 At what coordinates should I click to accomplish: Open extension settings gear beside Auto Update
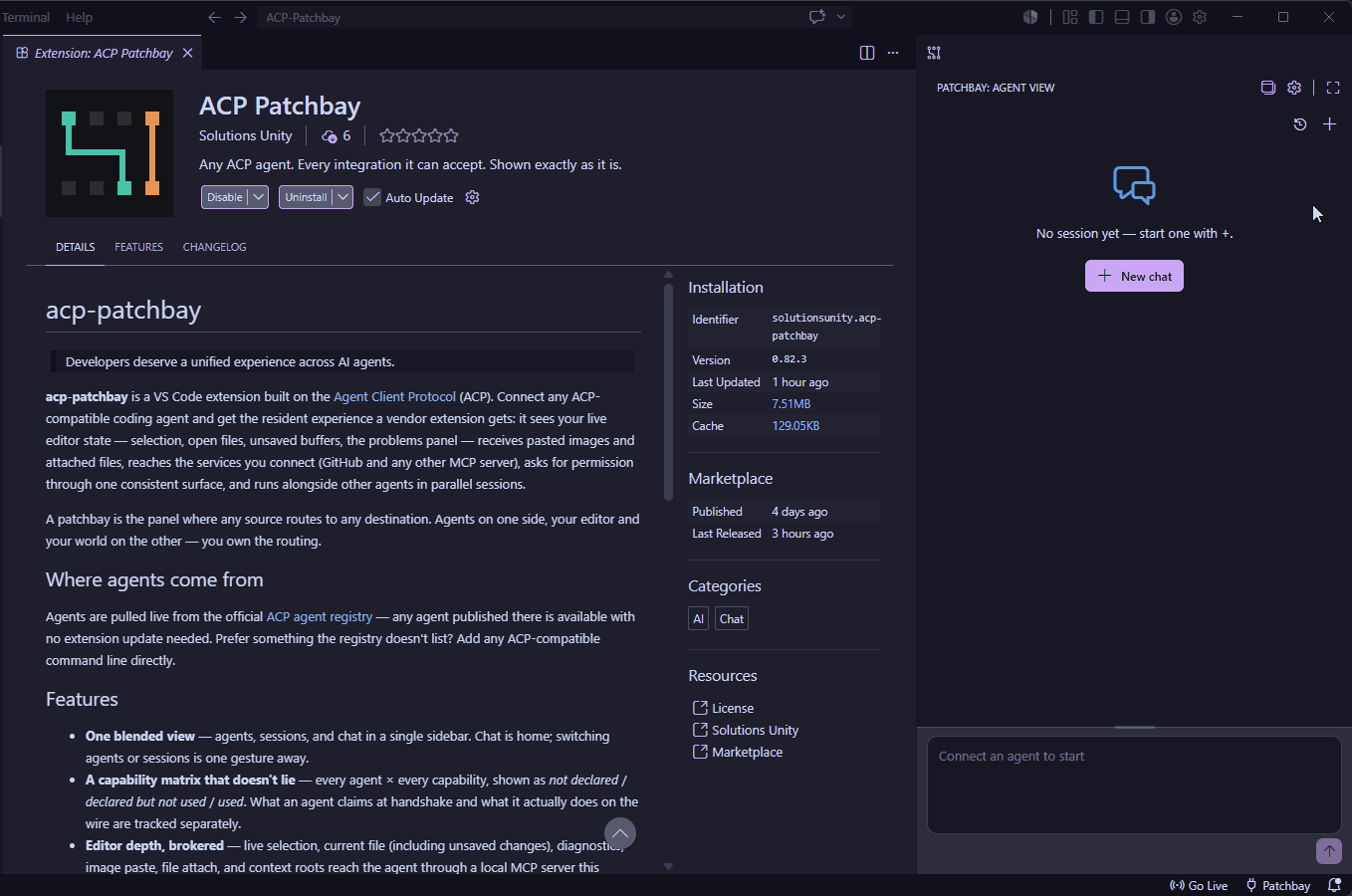tap(473, 197)
